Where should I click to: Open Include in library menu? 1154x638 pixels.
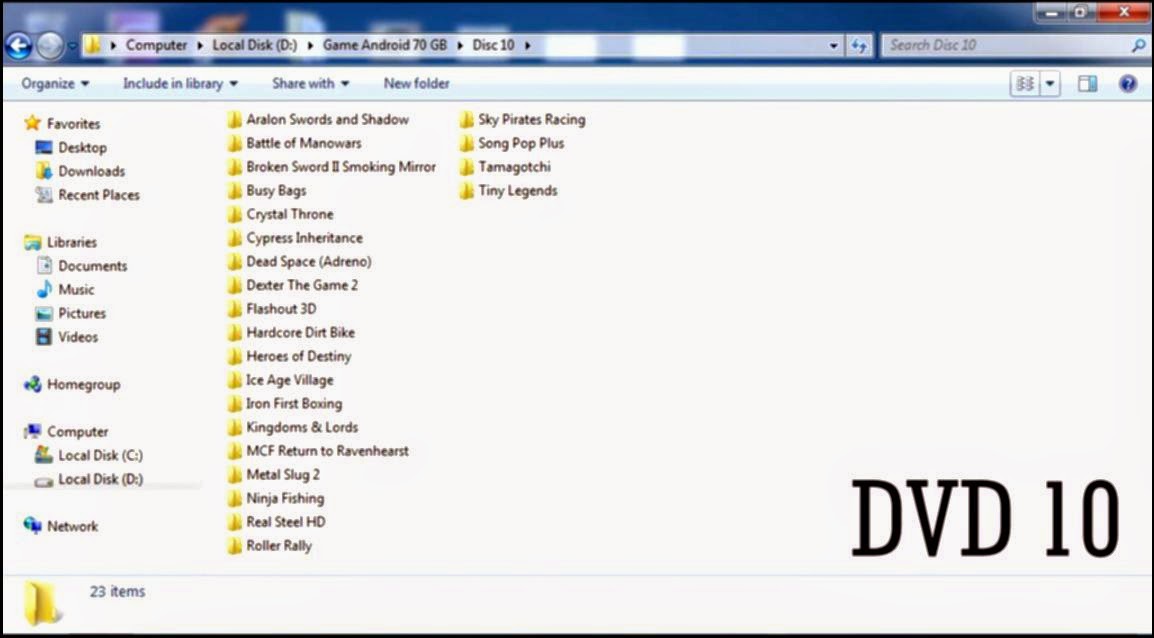pyautogui.click(x=180, y=84)
